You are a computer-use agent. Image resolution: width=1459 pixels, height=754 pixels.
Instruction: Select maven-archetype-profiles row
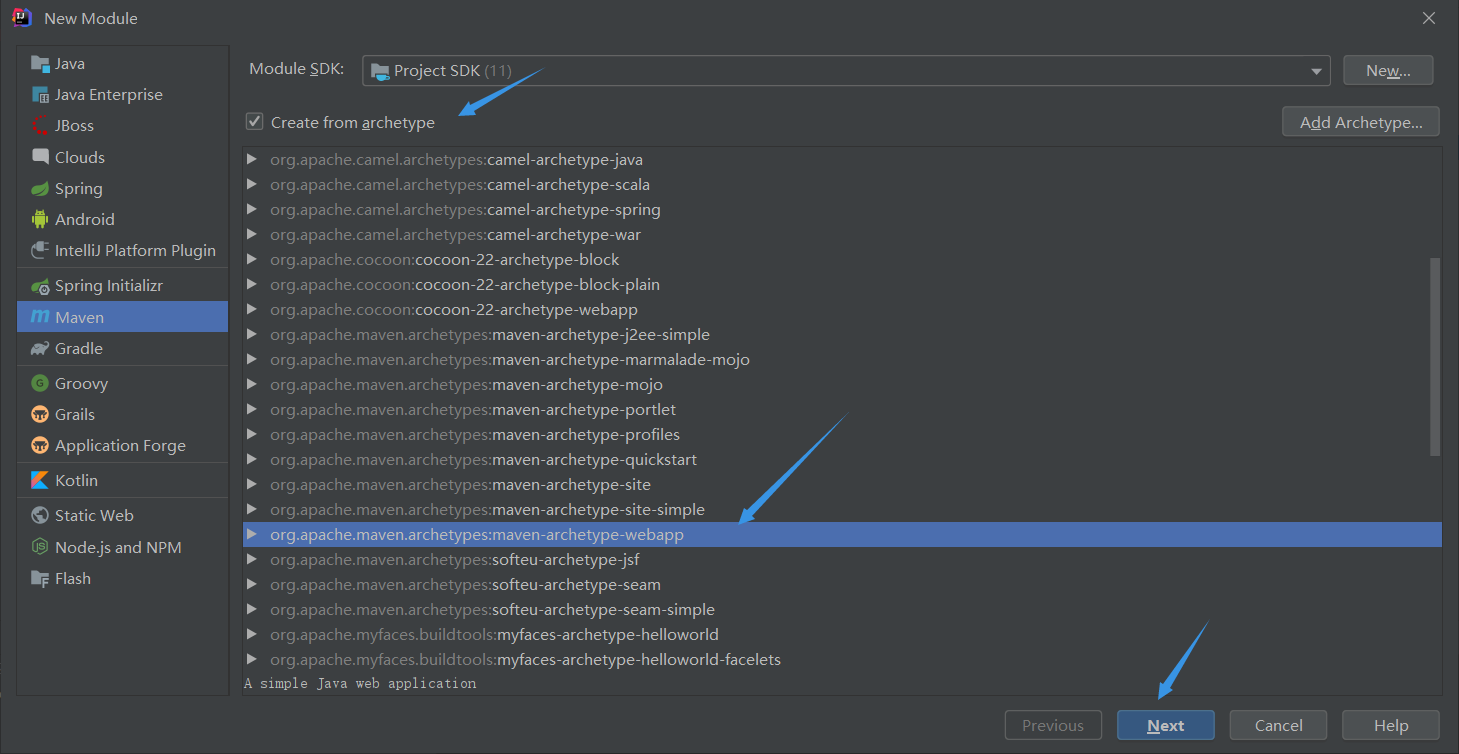click(x=842, y=434)
